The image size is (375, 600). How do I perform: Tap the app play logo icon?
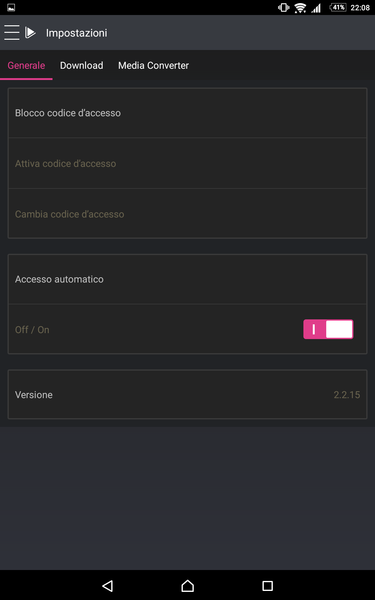pos(30,33)
